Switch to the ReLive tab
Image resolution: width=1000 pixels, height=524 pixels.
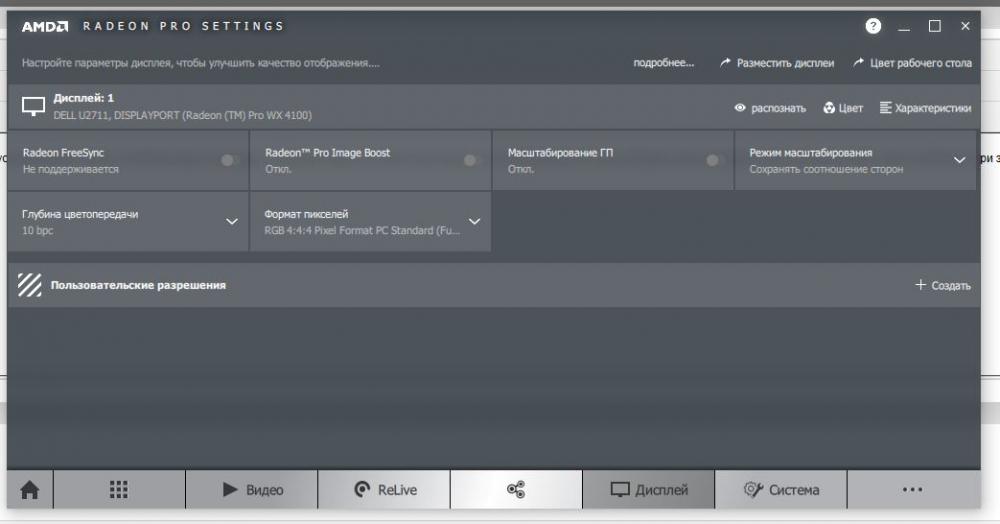(384, 490)
